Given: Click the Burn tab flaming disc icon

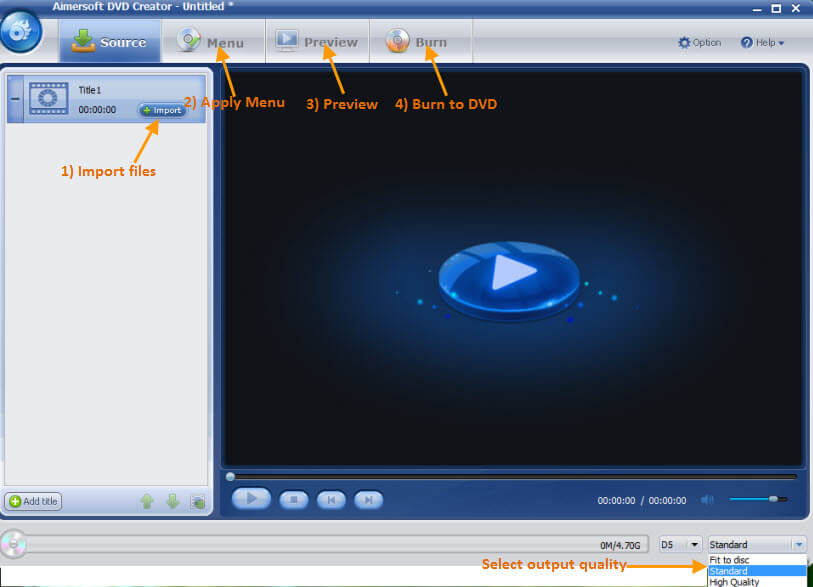Looking at the screenshot, I should coord(398,40).
